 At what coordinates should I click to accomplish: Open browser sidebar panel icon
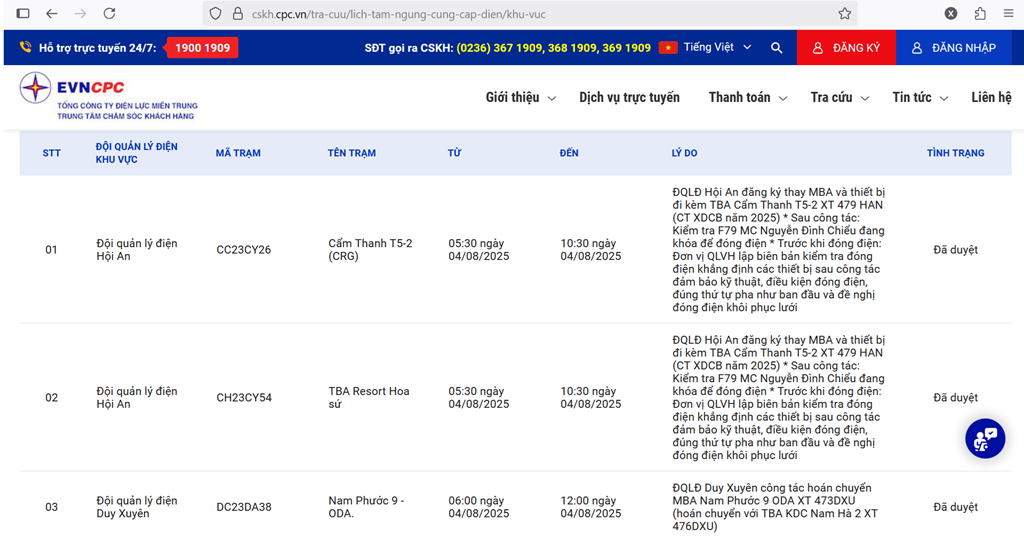click(x=23, y=14)
